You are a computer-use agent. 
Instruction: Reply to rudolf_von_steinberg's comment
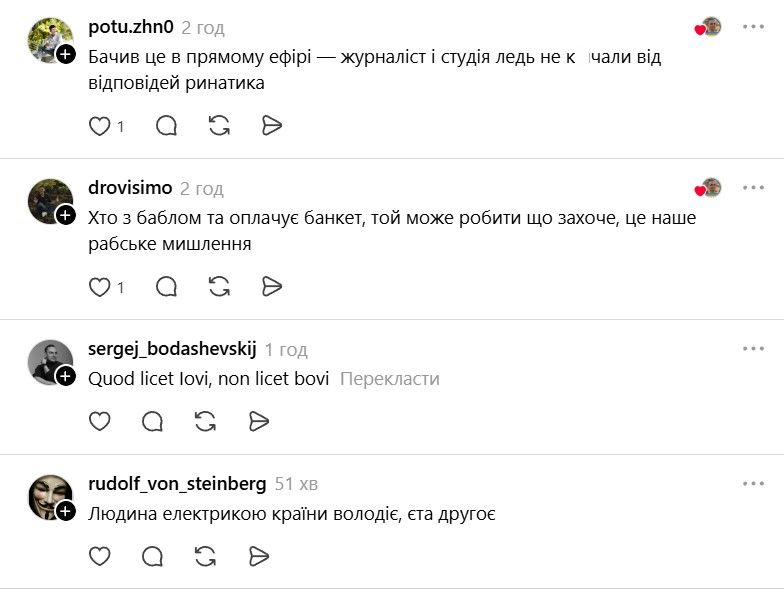click(x=152, y=556)
